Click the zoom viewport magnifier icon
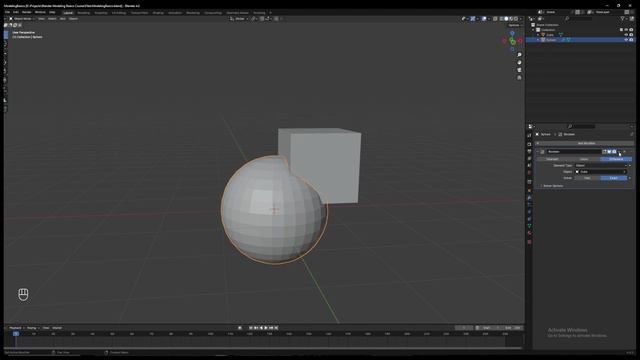Screen dimensions: 640x360 519,55
